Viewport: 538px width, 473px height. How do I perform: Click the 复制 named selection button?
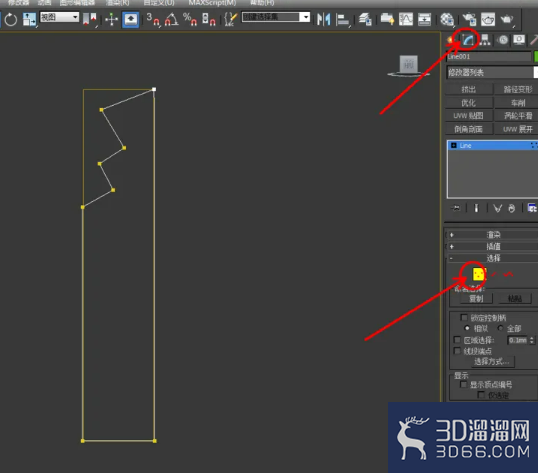pos(476,298)
